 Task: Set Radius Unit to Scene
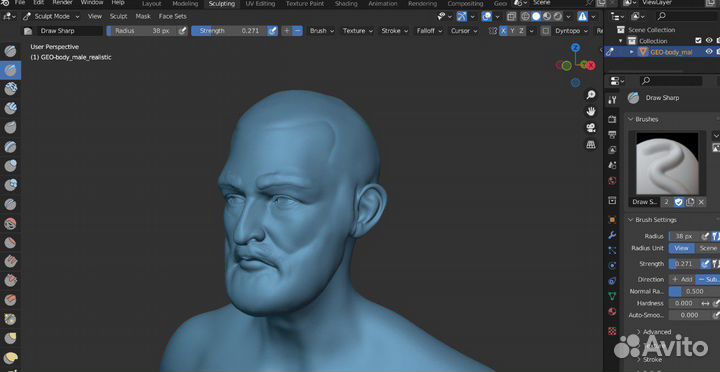(708, 248)
